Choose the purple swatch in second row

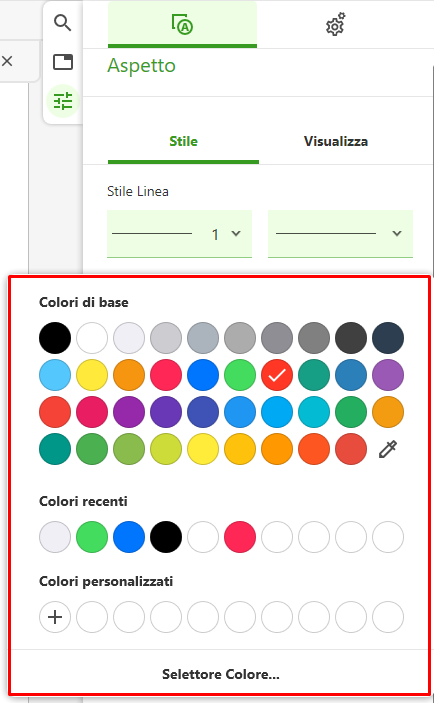388,375
